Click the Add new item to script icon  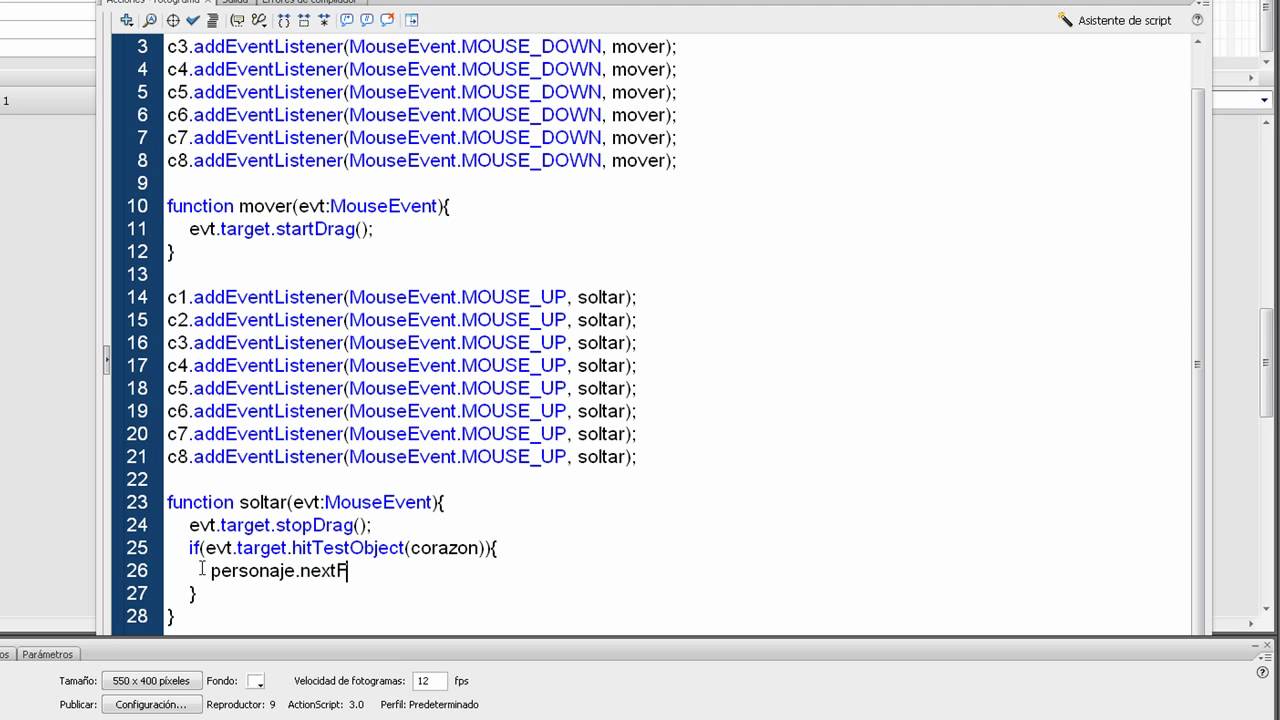click(127, 20)
